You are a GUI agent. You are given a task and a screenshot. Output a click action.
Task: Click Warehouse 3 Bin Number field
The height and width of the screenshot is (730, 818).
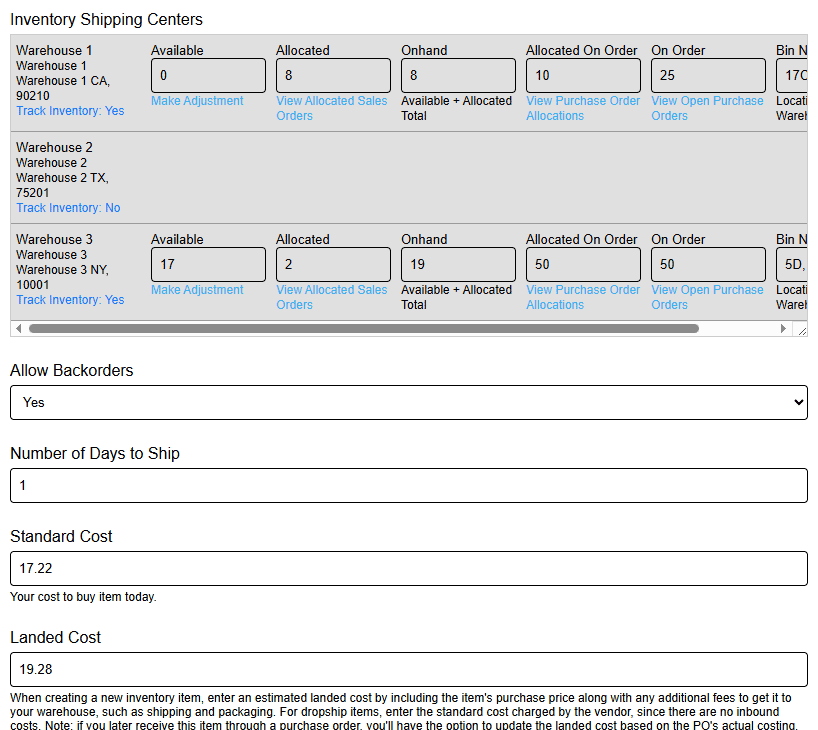(792, 265)
